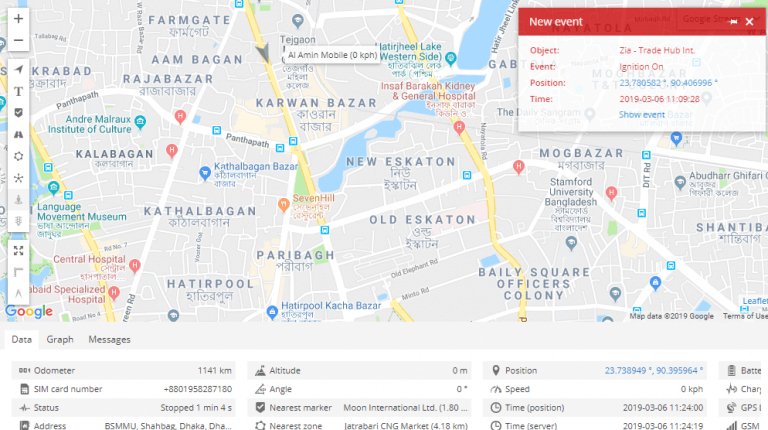Toggle zones display polygon icon
The image size is (768, 430).
tap(18, 156)
